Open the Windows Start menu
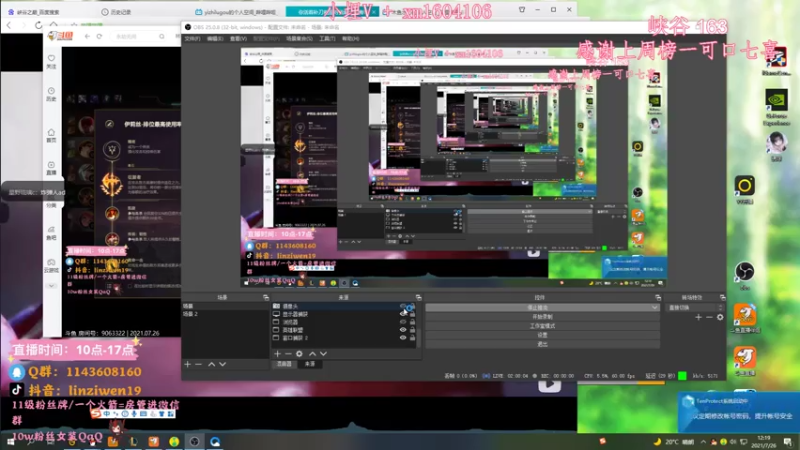Image resolution: width=800 pixels, height=450 pixels. click(10, 441)
